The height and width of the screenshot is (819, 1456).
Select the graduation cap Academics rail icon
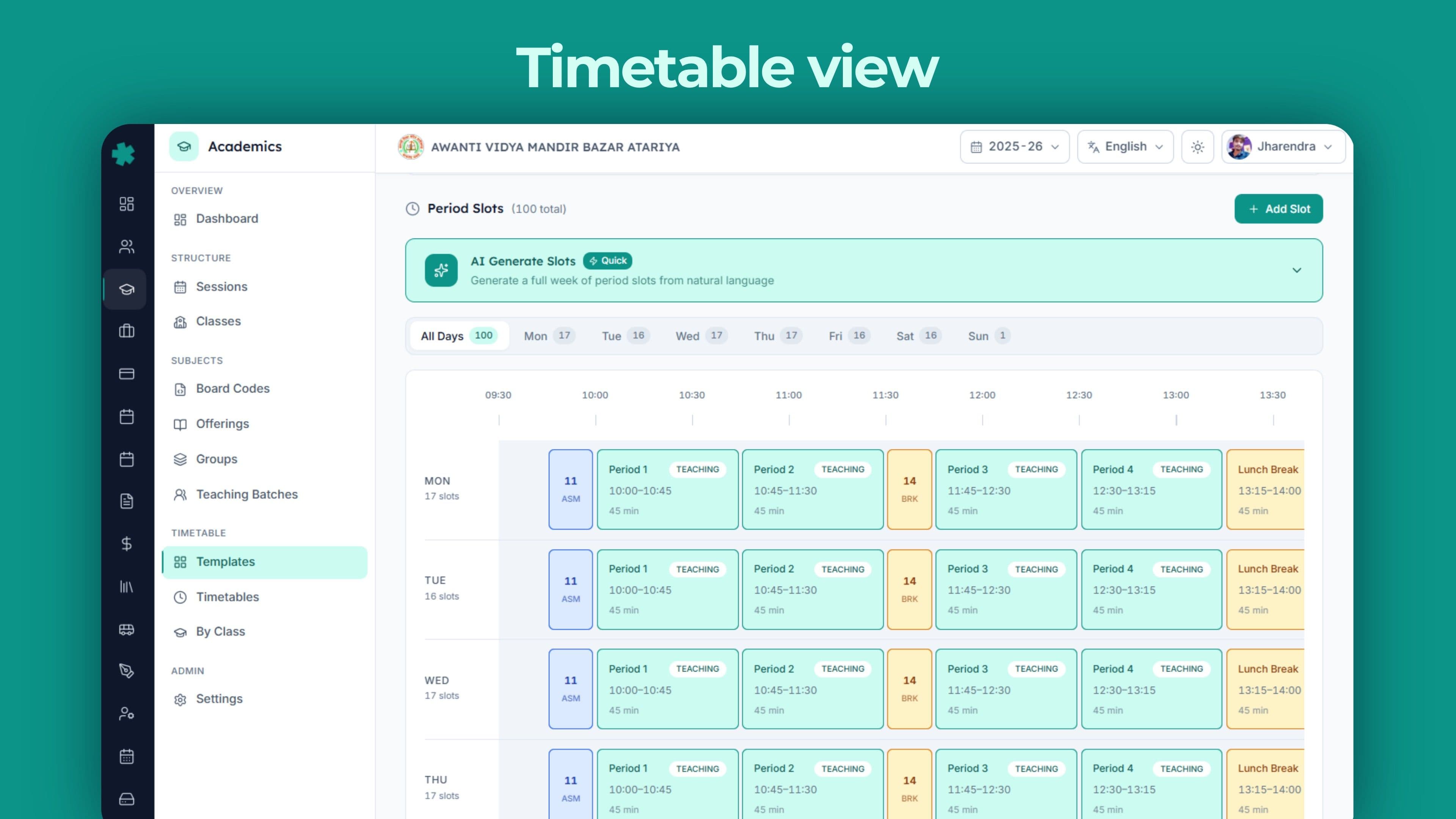[127, 289]
